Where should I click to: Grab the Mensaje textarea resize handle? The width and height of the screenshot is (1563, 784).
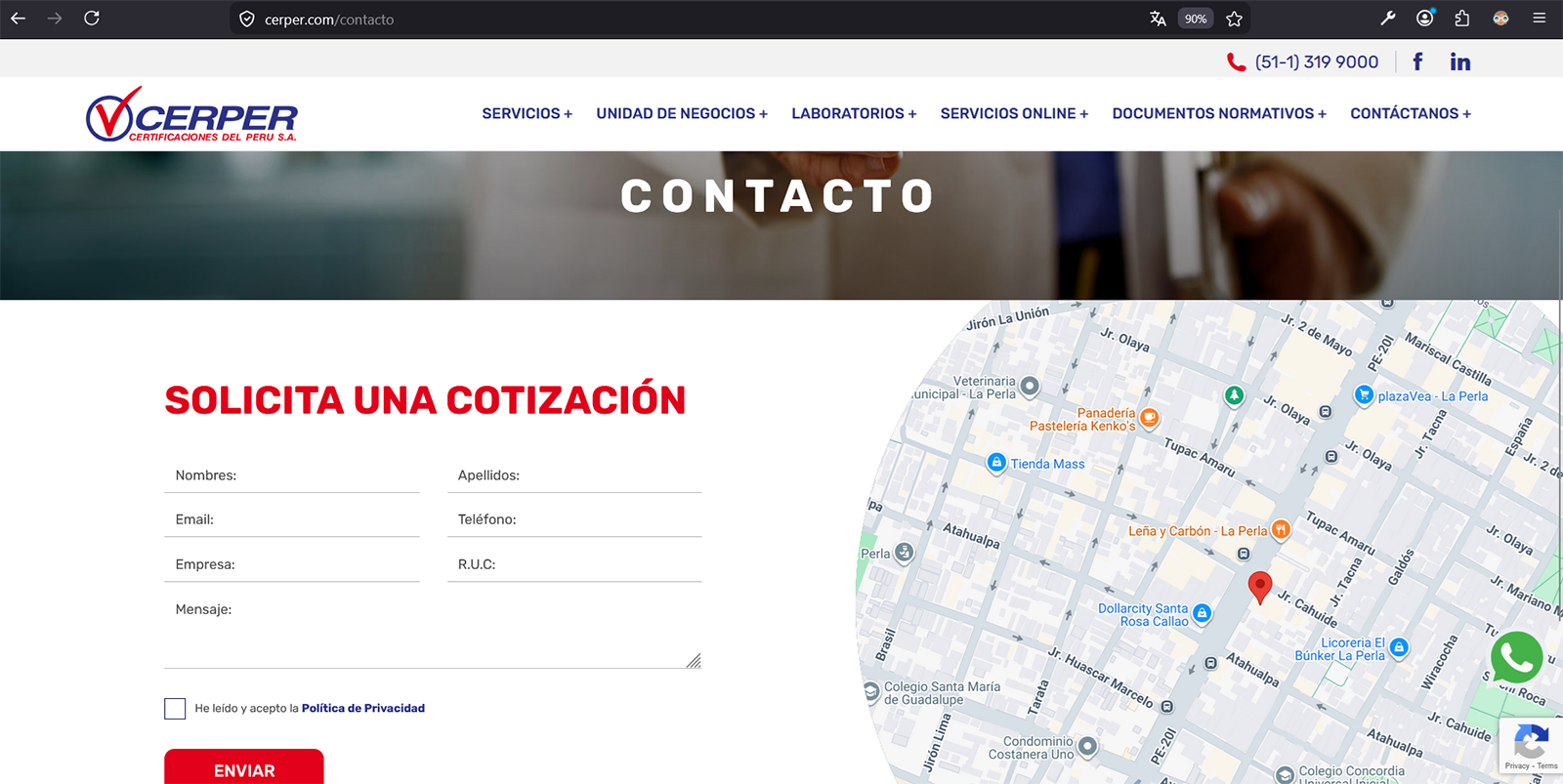point(694,661)
